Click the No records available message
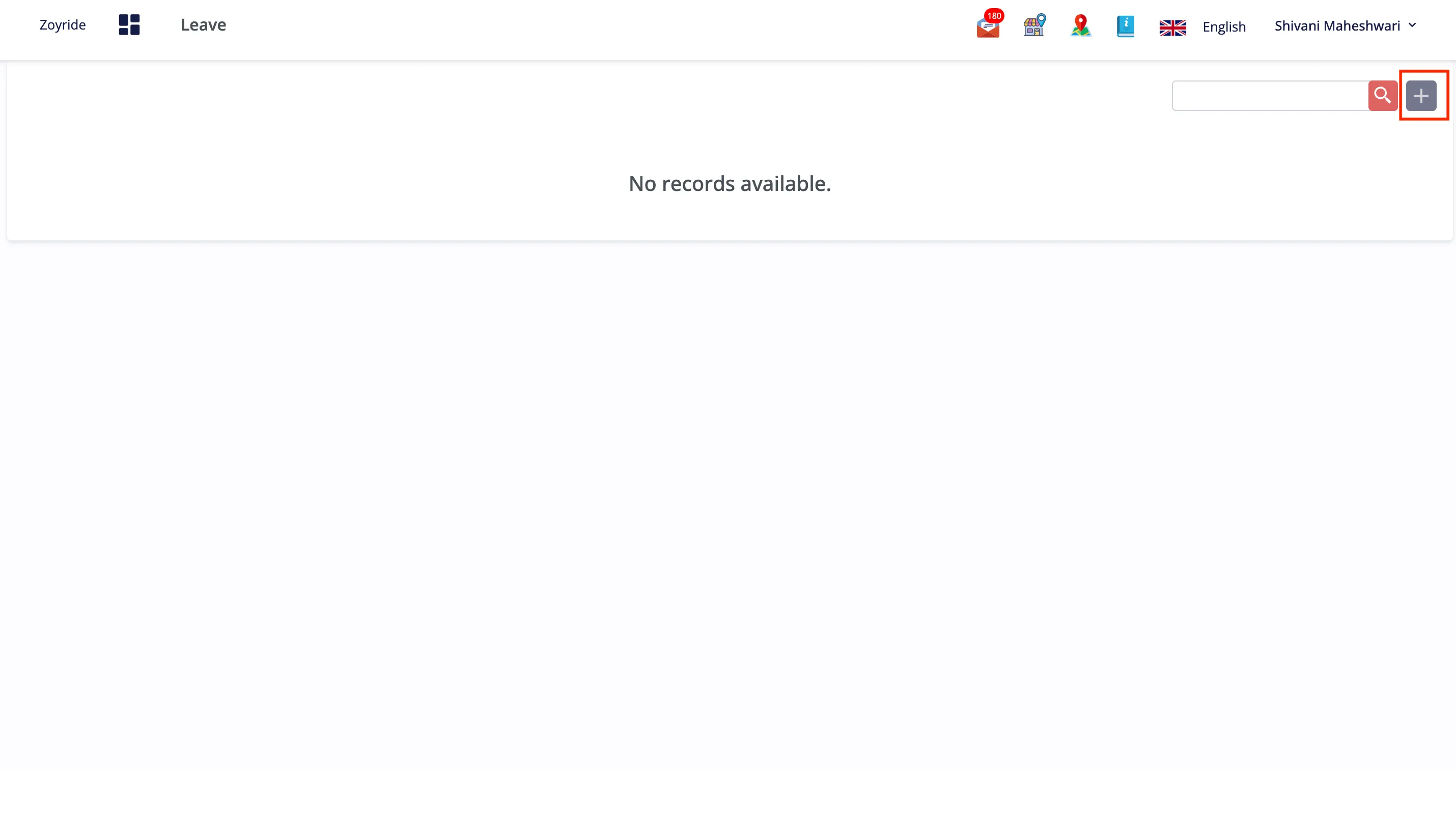This screenshot has width=1456, height=821. pyautogui.click(x=730, y=184)
